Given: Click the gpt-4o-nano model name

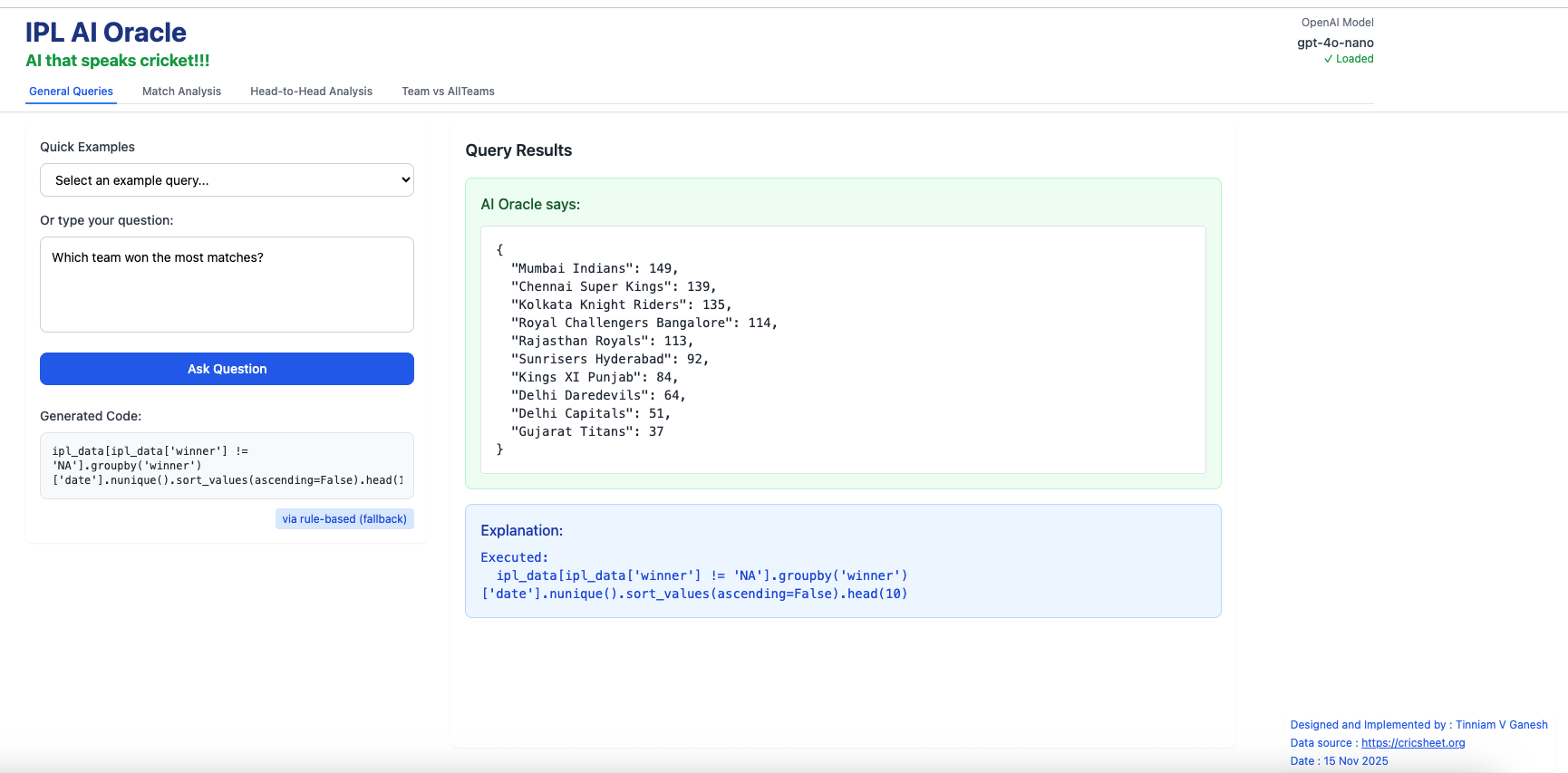Looking at the screenshot, I should 1335,43.
